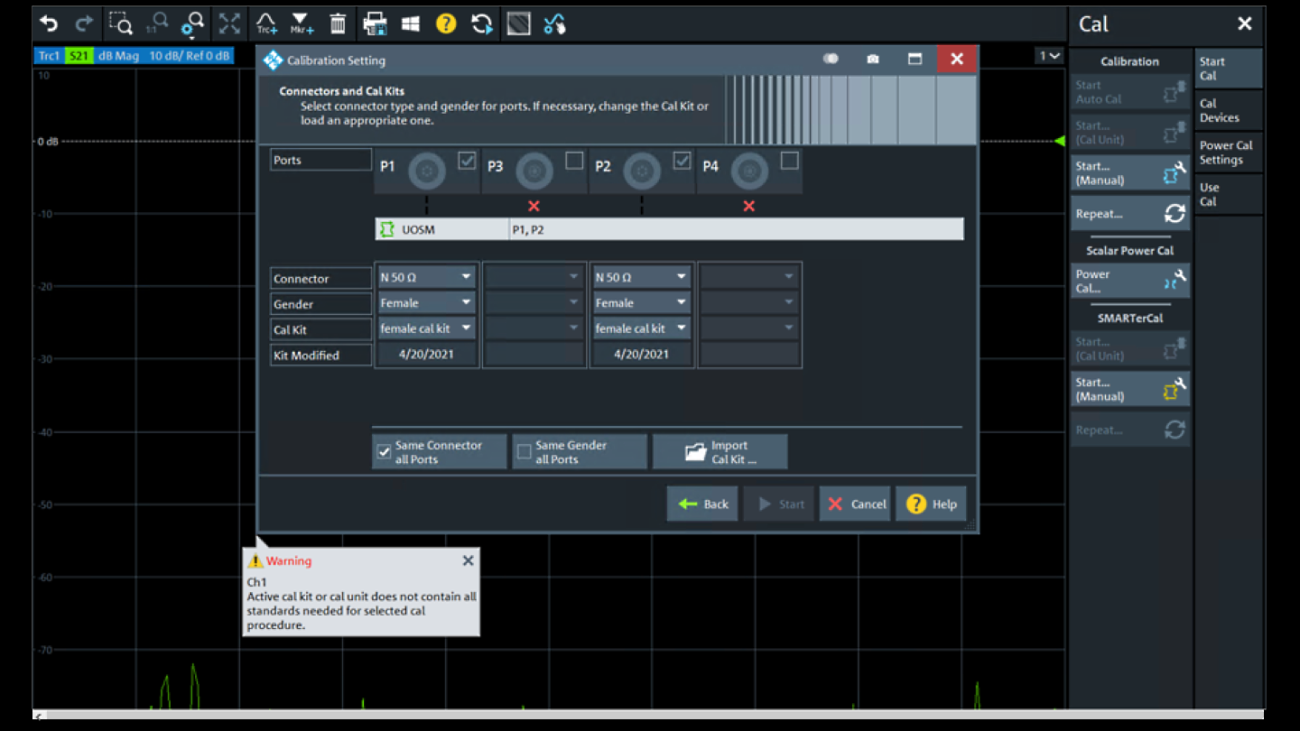Enable Same Gender all Ports
1300x731 pixels.
tap(523, 451)
